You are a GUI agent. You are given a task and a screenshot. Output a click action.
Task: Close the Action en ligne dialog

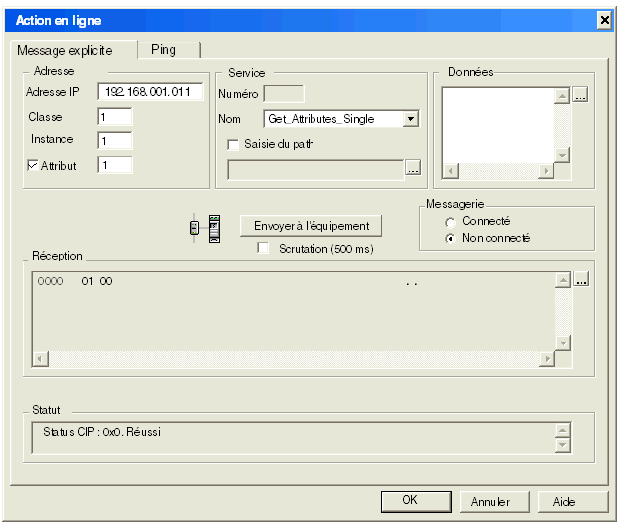tap(604, 20)
